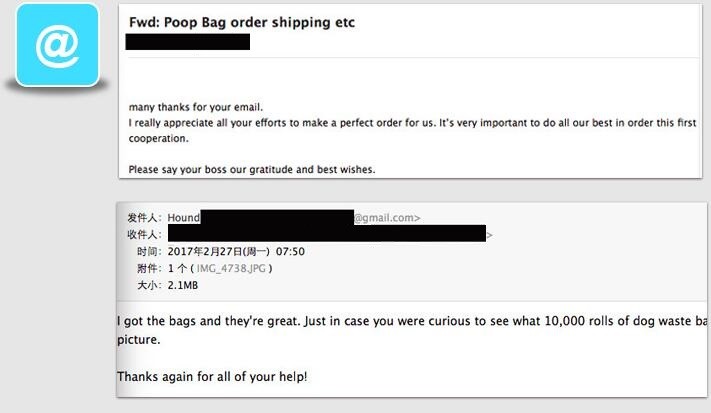Click the line "many thanks for your email."
711x413 pixels.
[194, 107]
